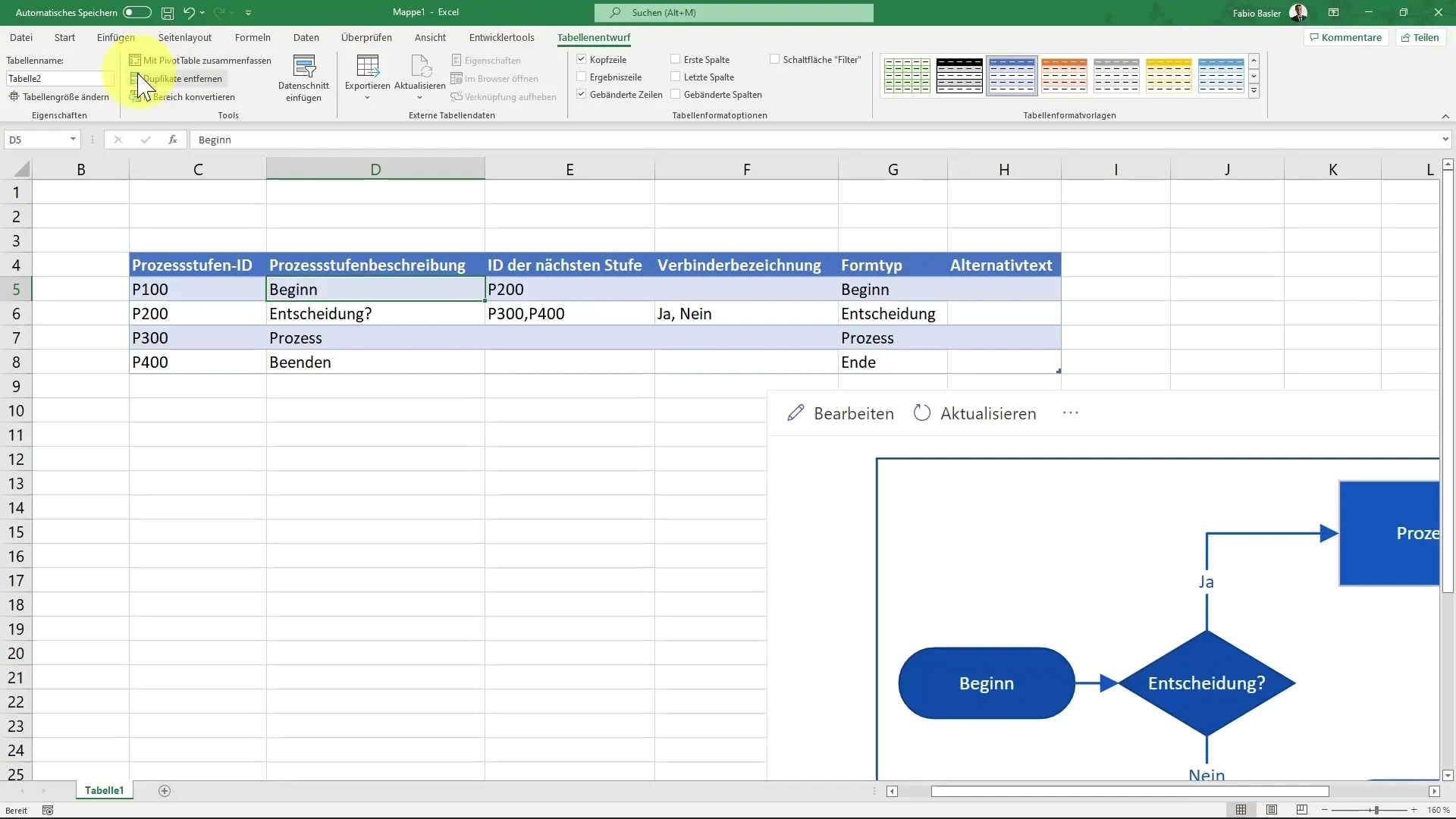Show the next row of table styles

1254,76
